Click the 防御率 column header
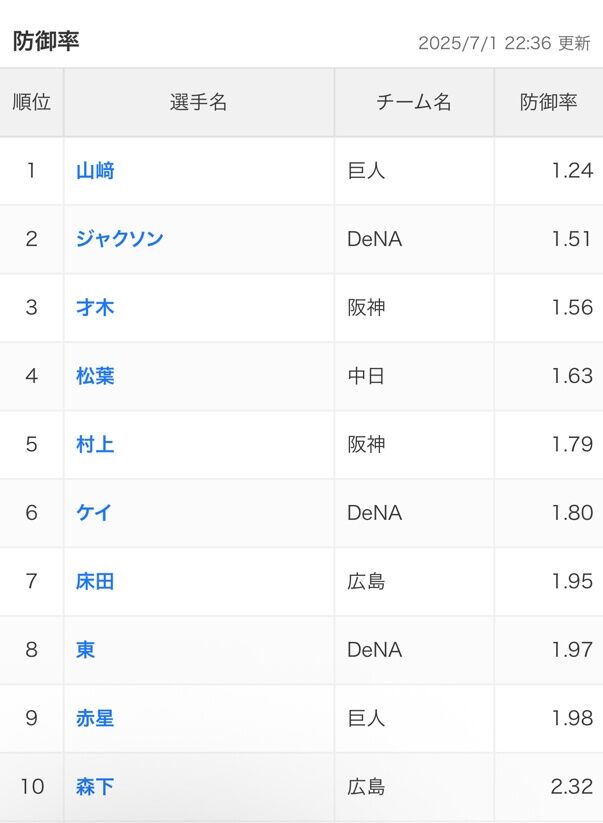The image size is (603, 823). (x=548, y=102)
